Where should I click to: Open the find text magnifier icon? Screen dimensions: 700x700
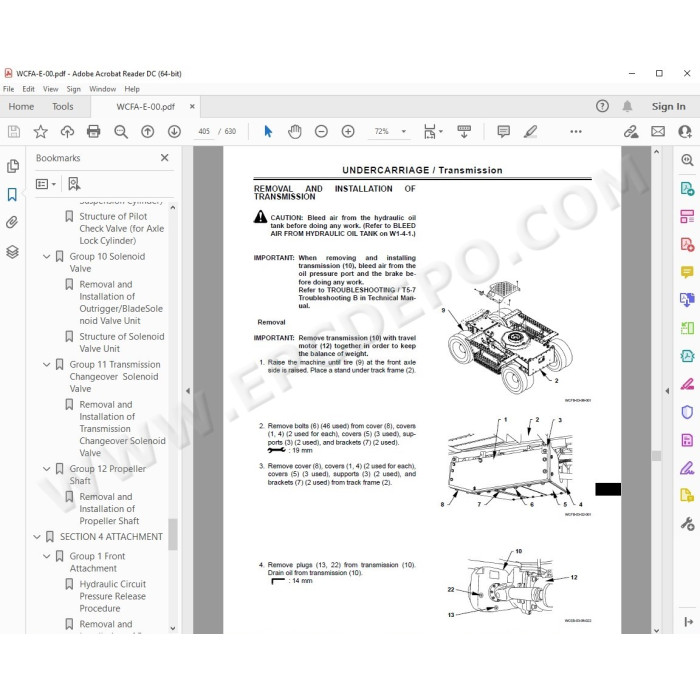click(x=121, y=131)
